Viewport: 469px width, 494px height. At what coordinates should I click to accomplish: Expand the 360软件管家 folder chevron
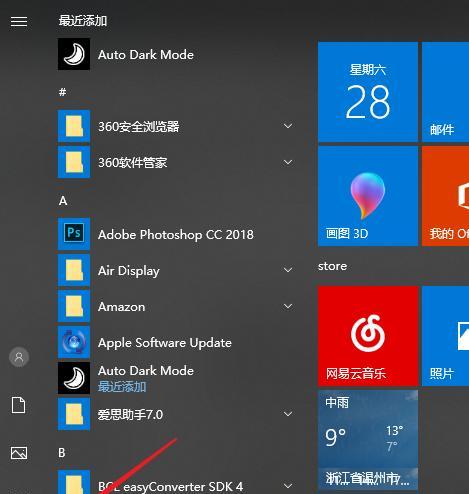pos(288,162)
